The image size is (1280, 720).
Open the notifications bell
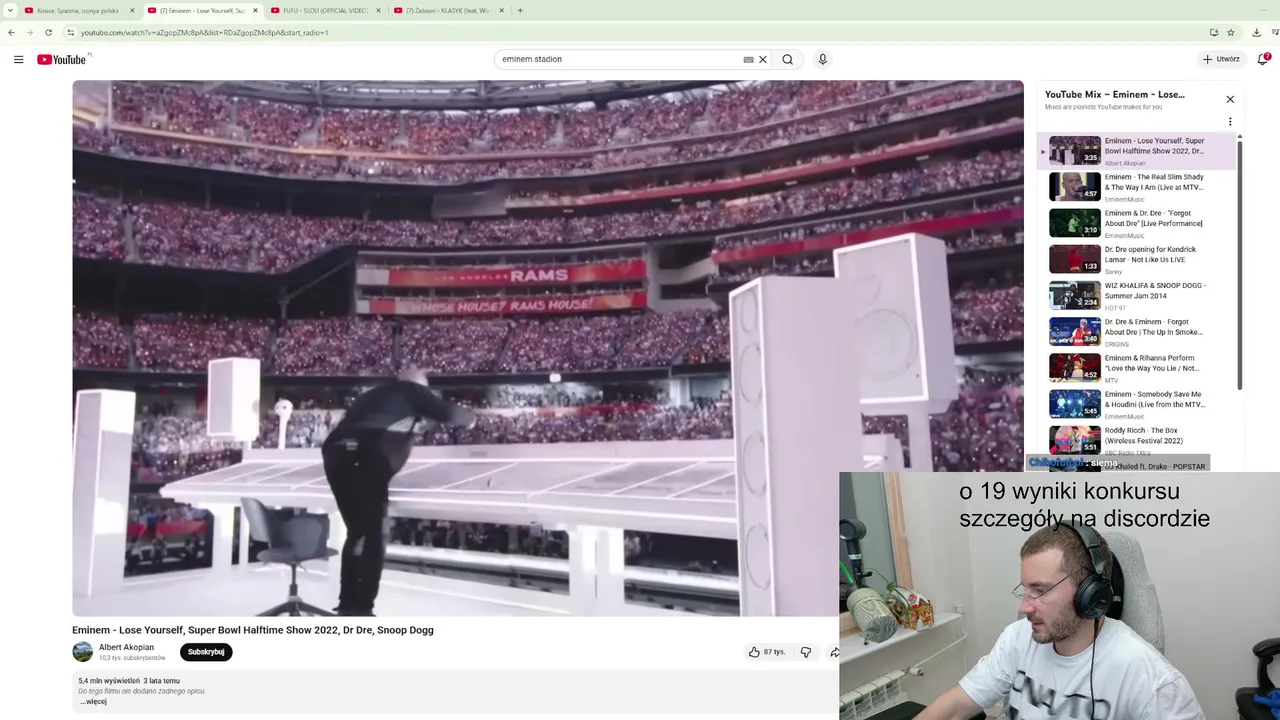click(1264, 59)
